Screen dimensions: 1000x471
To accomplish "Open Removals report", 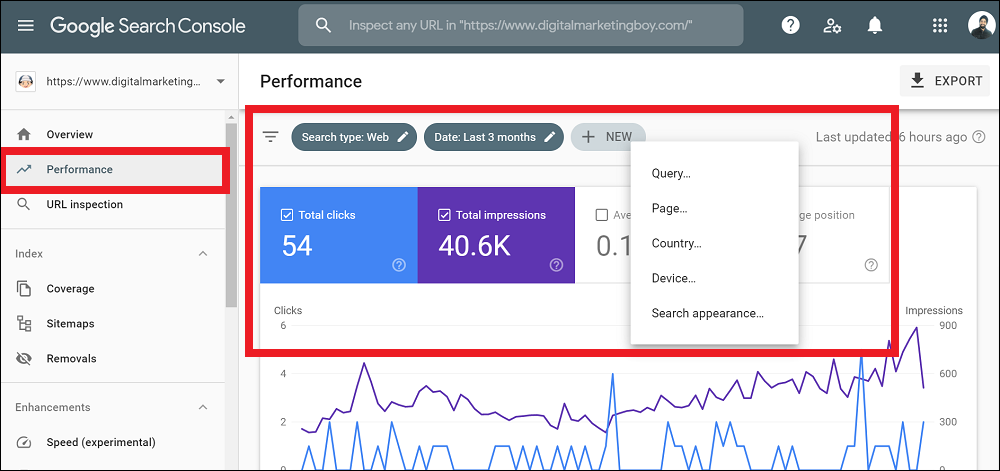I will (71, 359).
